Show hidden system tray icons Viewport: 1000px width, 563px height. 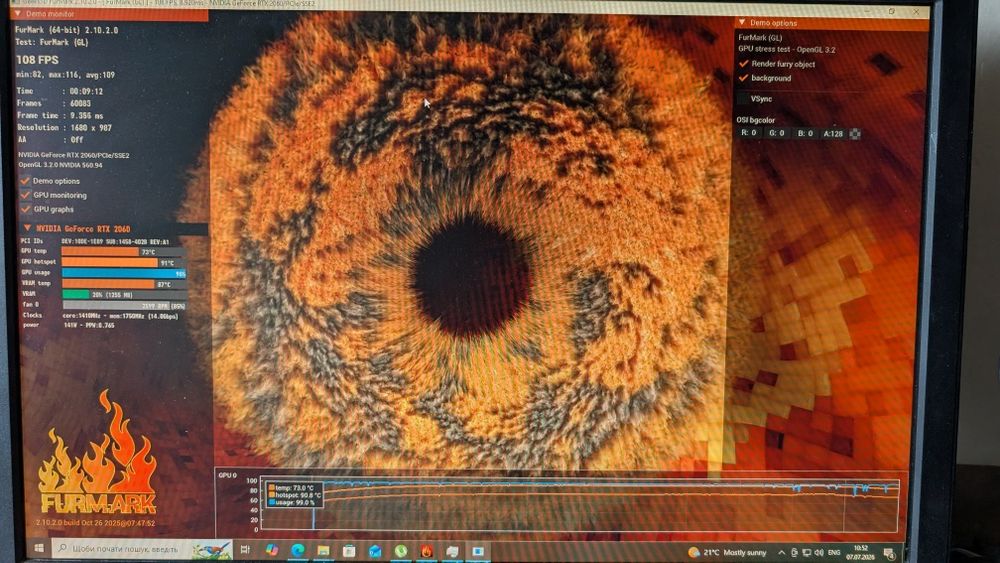[782, 553]
